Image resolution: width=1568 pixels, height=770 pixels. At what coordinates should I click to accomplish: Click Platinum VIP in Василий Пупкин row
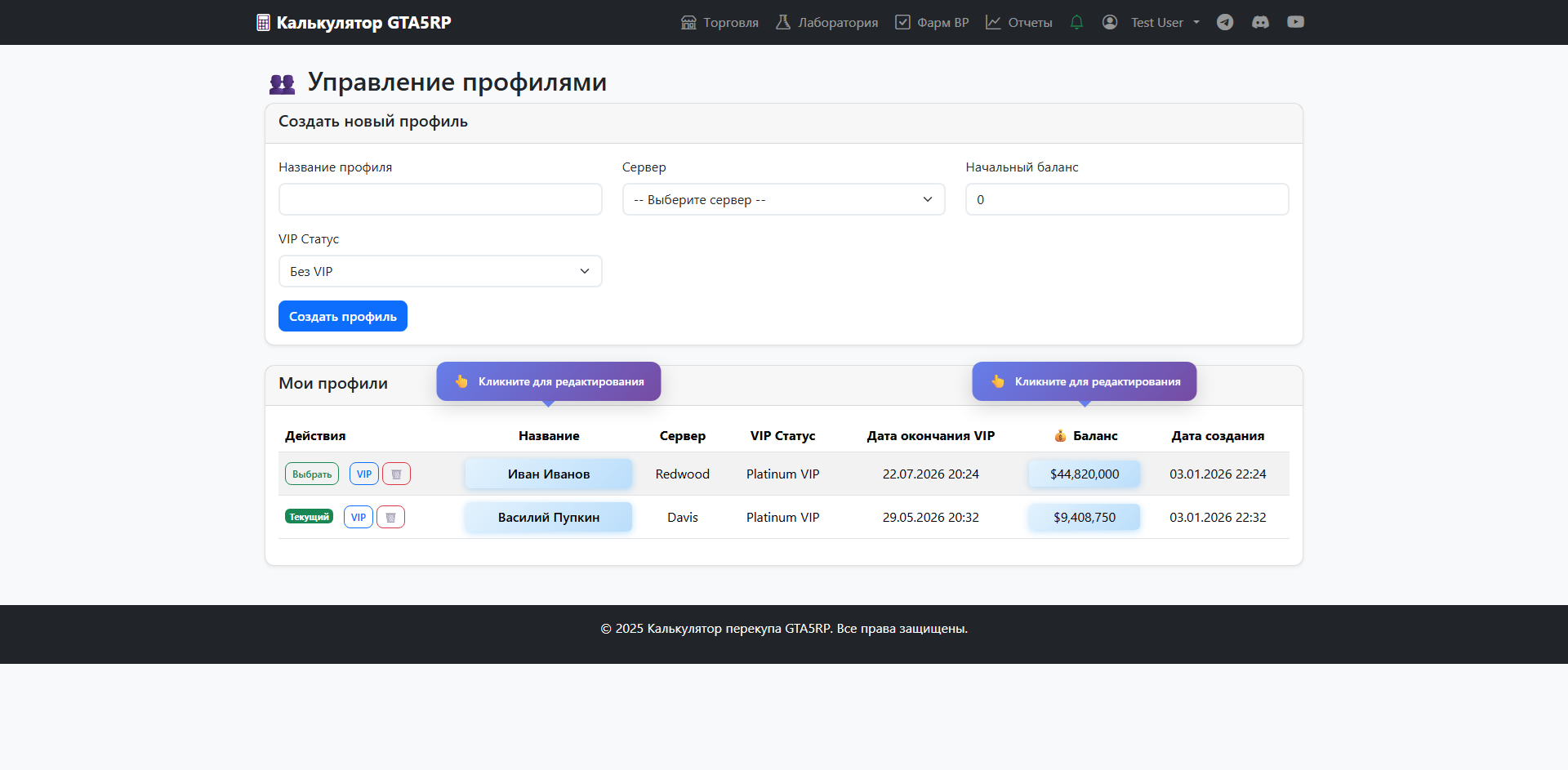pyautogui.click(x=782, y=517)
